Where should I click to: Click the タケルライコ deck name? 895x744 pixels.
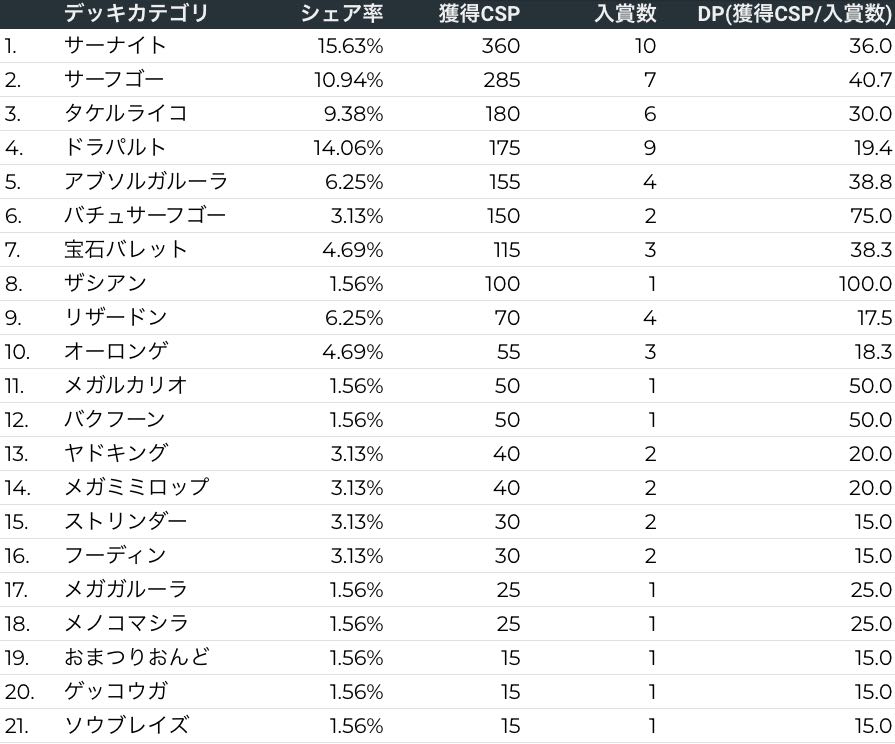click(x=125, y=114)
